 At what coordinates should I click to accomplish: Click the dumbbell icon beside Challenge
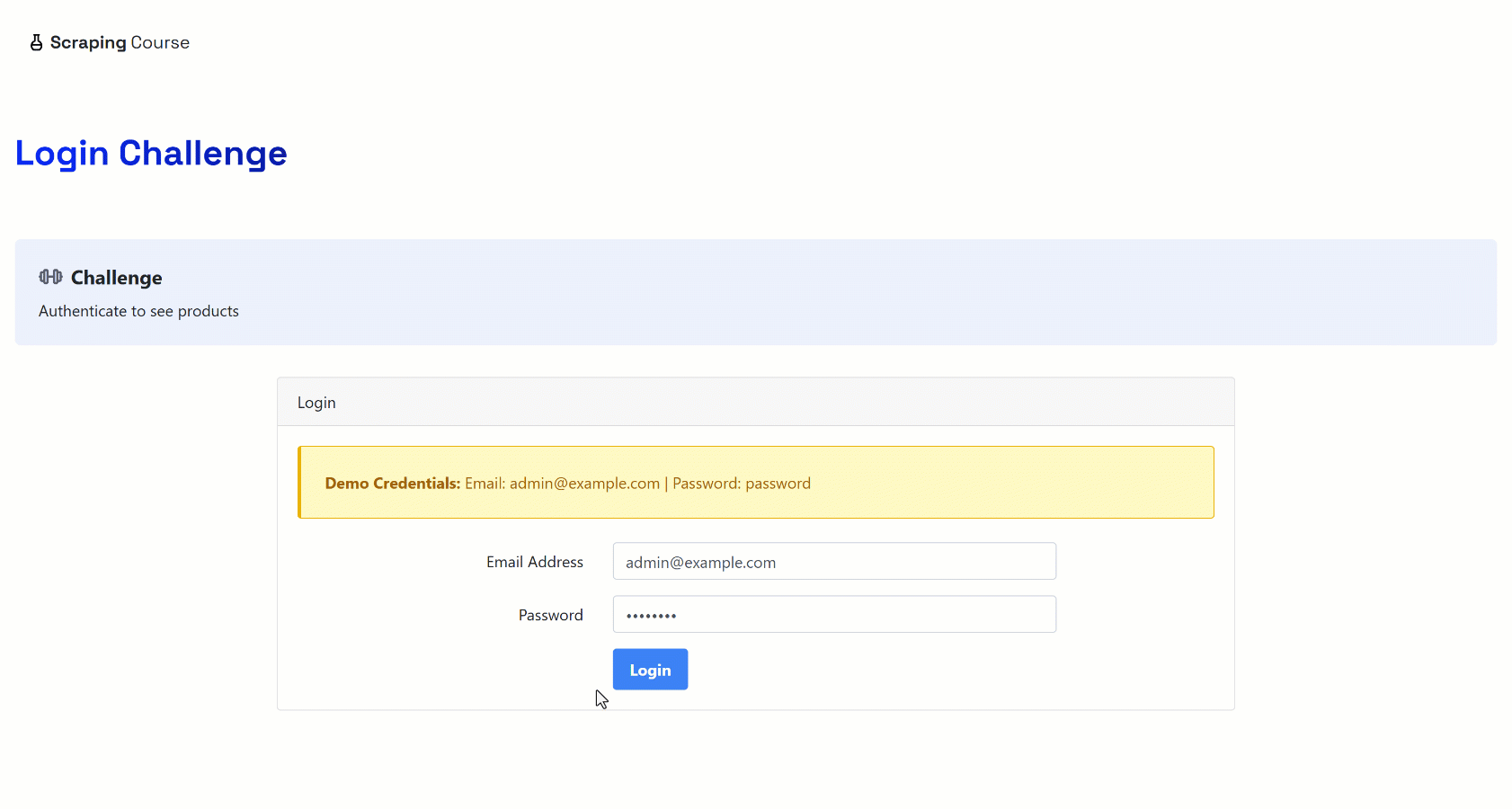coord(50,277)
